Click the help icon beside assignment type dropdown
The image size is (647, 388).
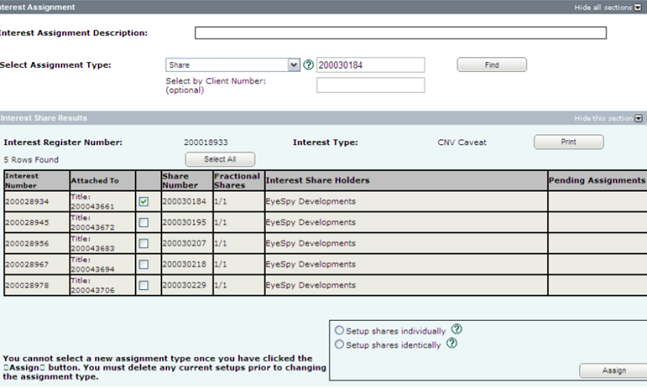(308, 65)
